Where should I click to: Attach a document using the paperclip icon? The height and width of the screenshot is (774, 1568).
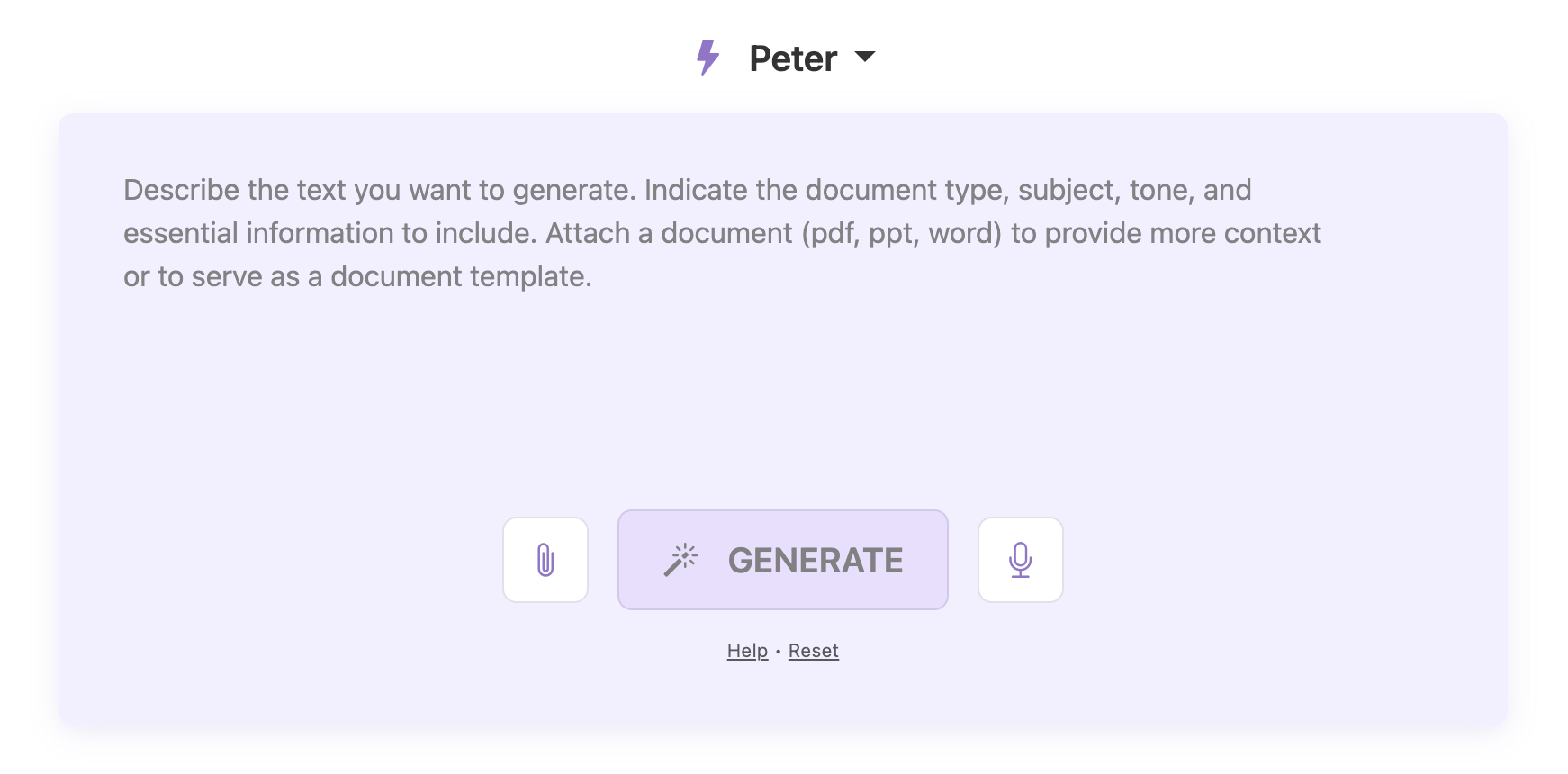coord(545,559)
